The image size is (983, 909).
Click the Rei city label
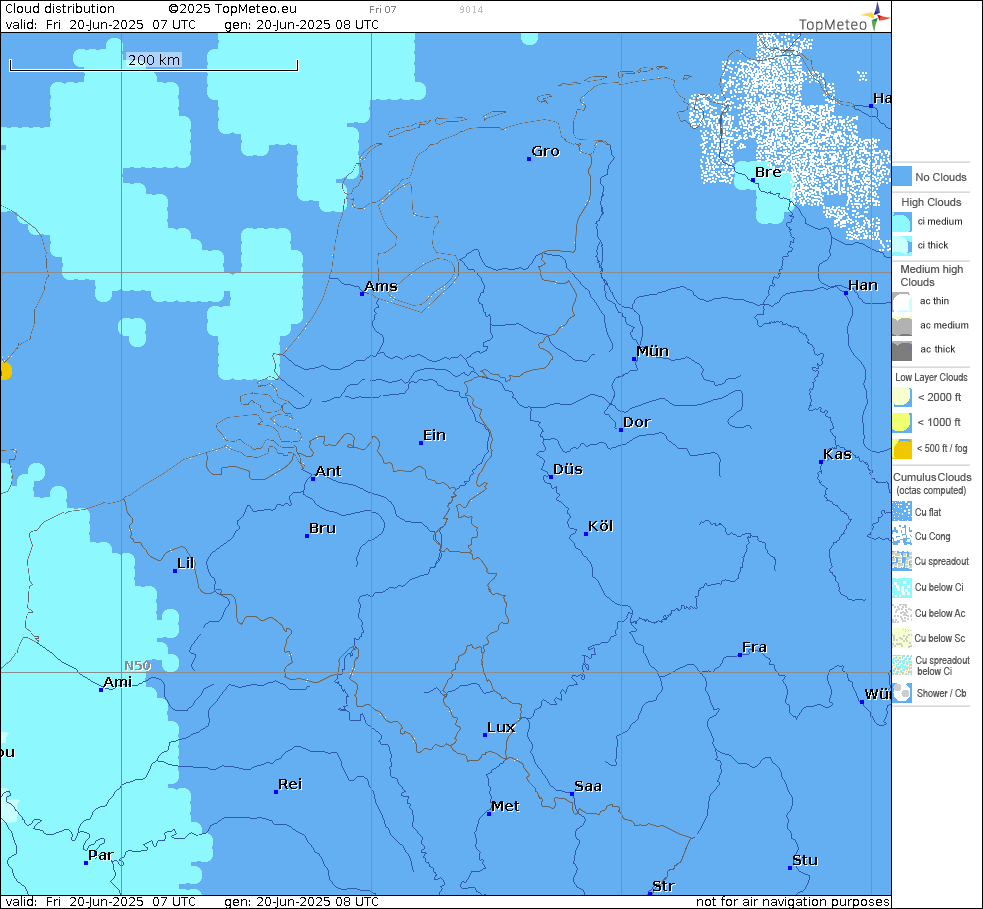[290, 784]
